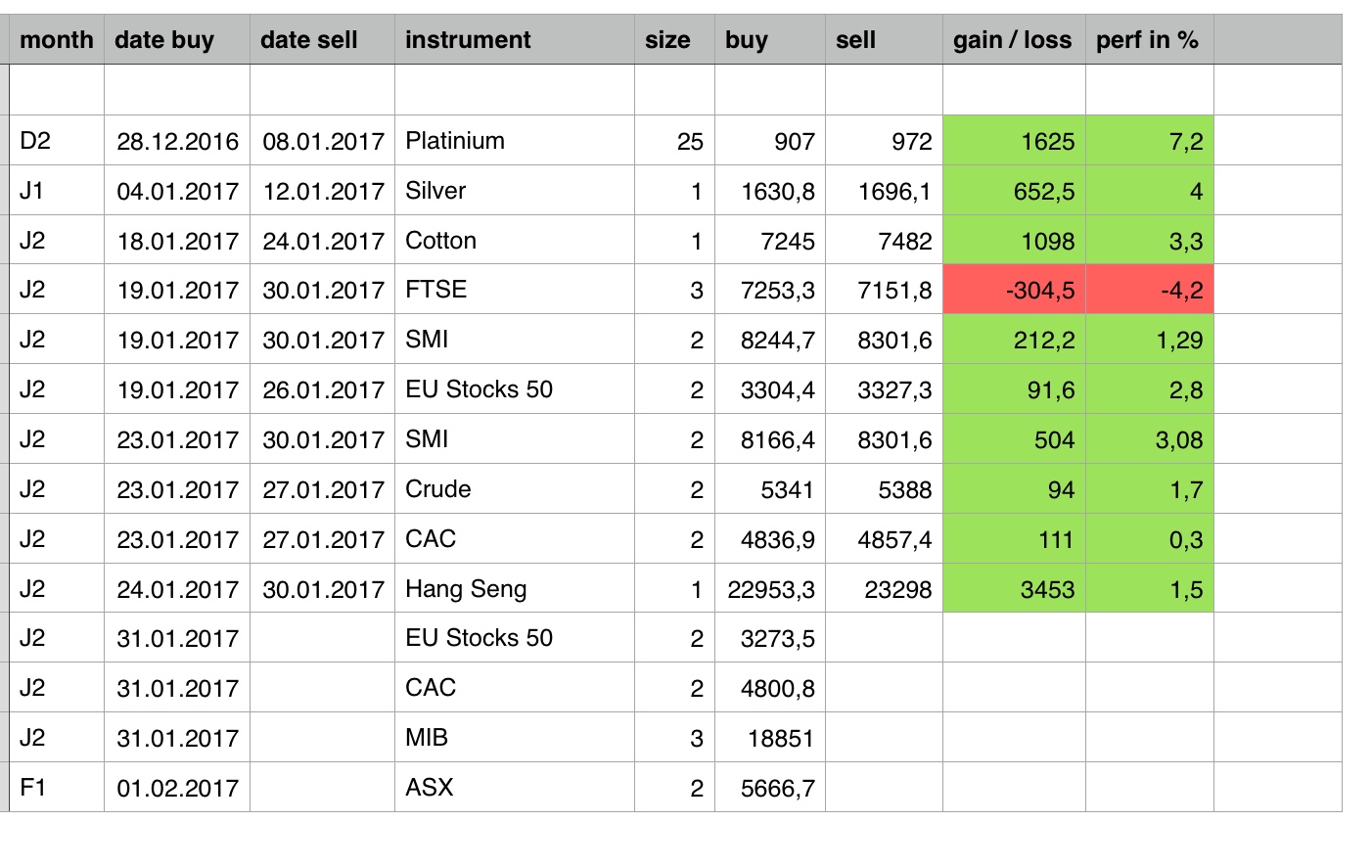Select the Crude instrument cell

[514, 489]
